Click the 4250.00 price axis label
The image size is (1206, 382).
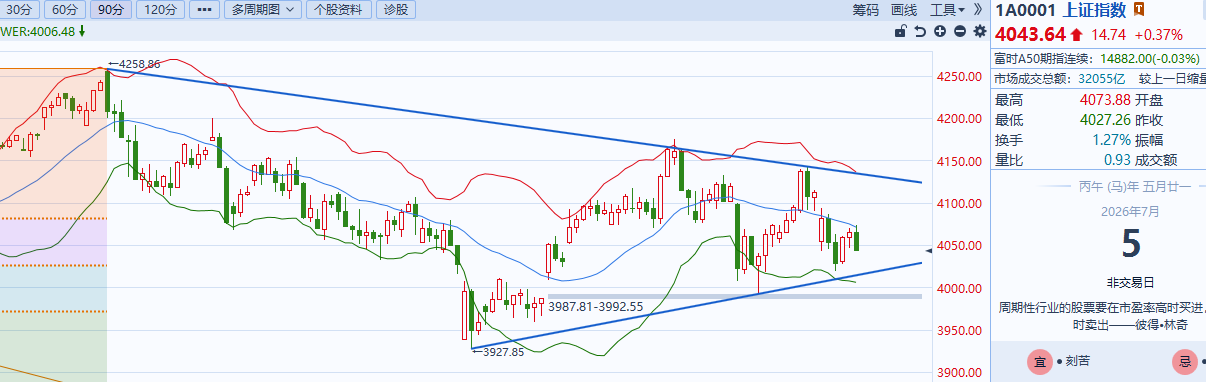coord(960,77)
